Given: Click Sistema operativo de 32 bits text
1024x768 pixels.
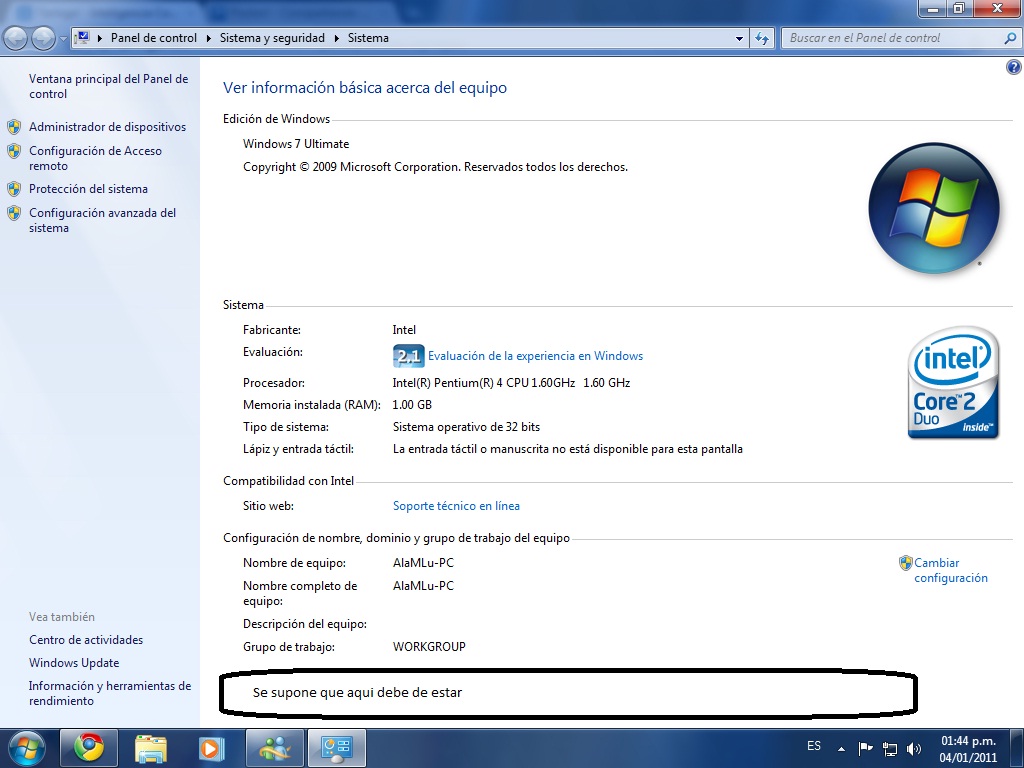Looking at the screenshot, I should [x=466, y=427].
